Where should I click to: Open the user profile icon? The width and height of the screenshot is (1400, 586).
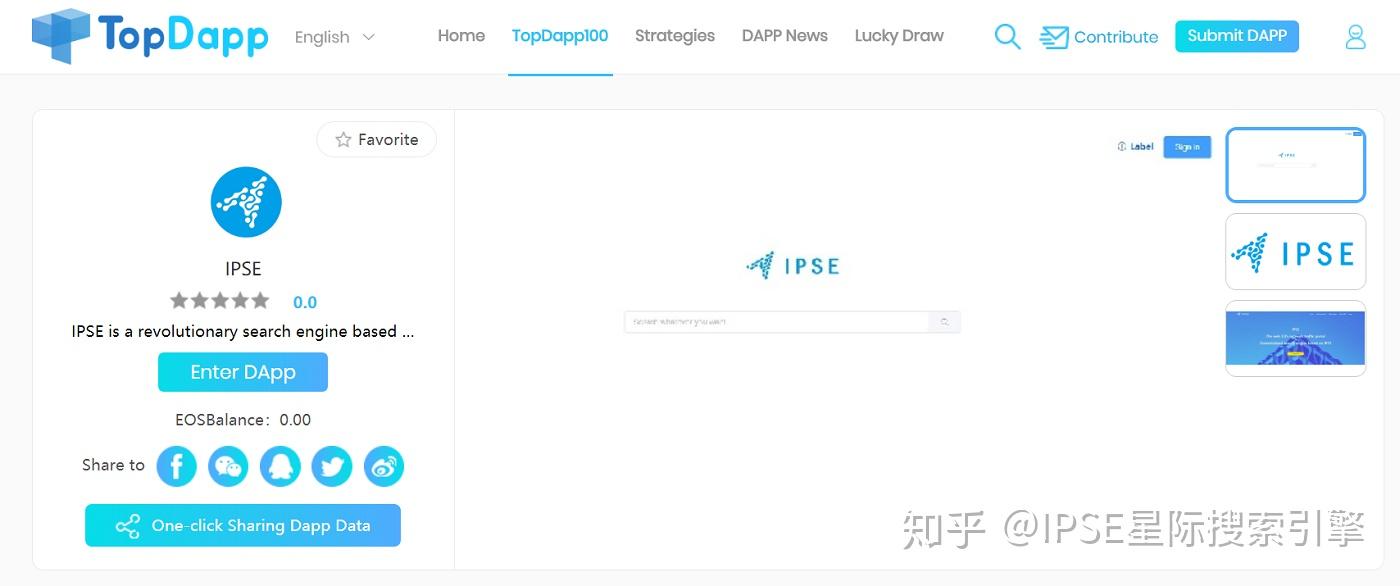point(1355,36)
